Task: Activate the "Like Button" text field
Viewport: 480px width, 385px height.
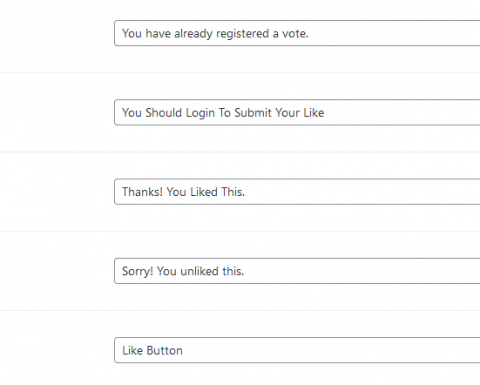Action: coord(297,350)
